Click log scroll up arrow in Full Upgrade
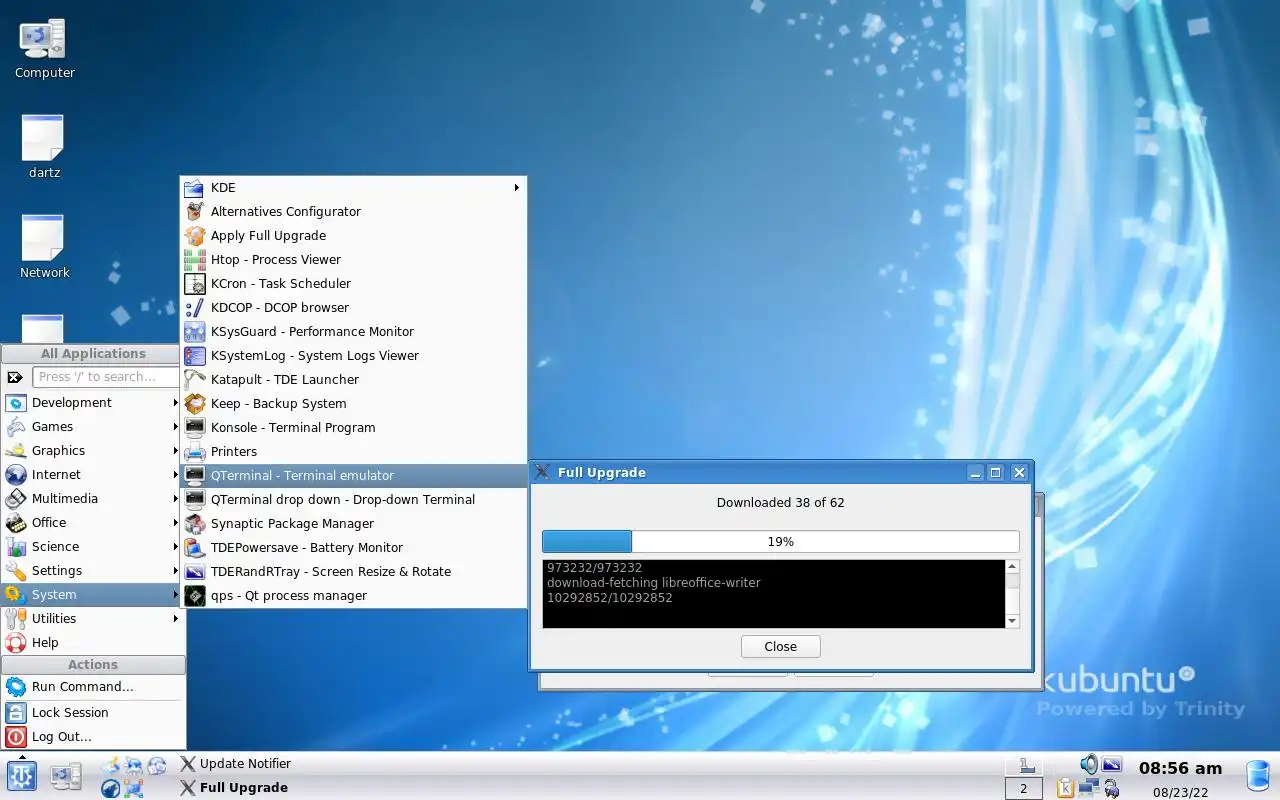Screen dimensions: 1280x800 tap(1012, 567)
